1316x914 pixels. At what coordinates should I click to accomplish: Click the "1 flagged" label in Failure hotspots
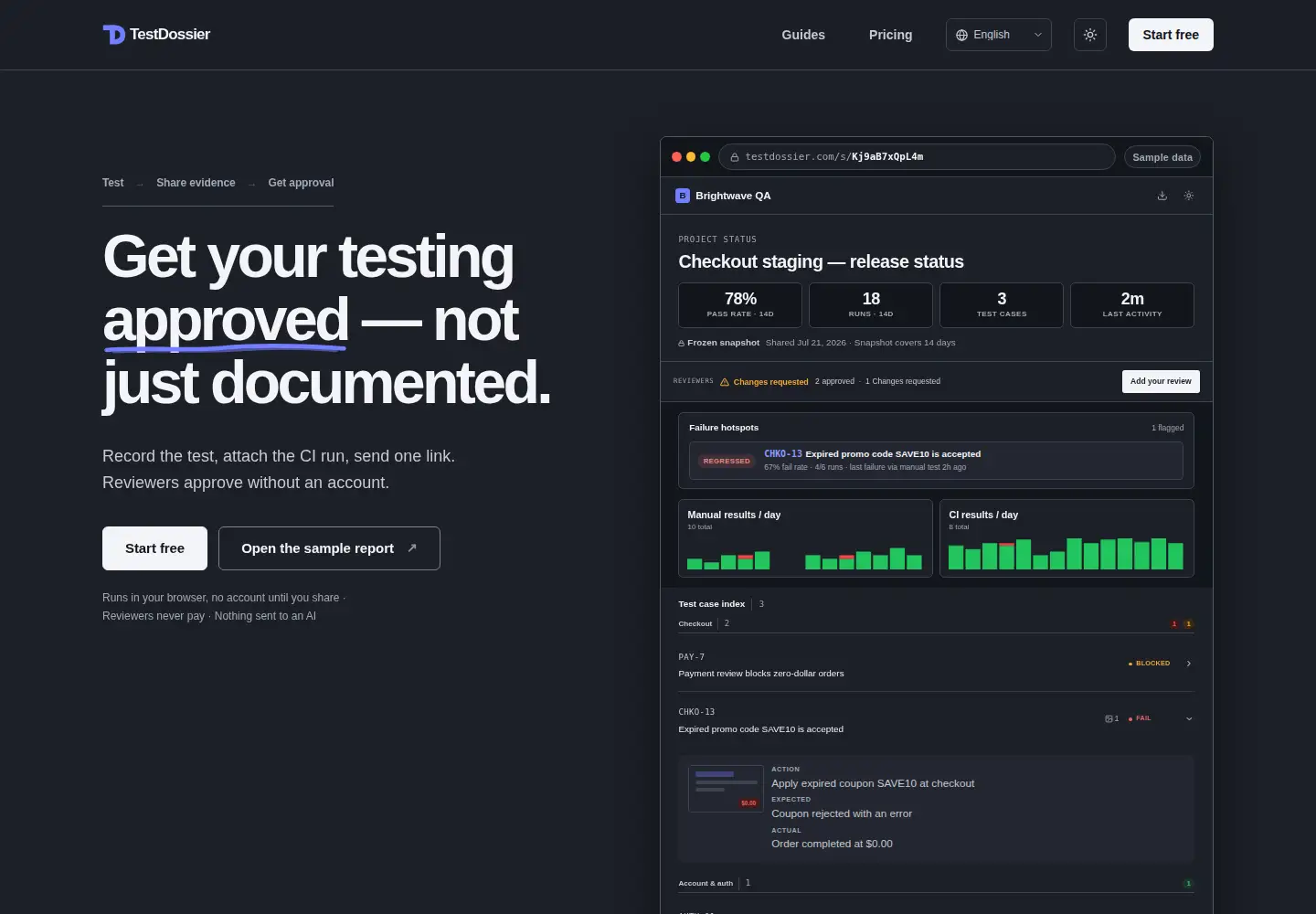point(1168,428)
